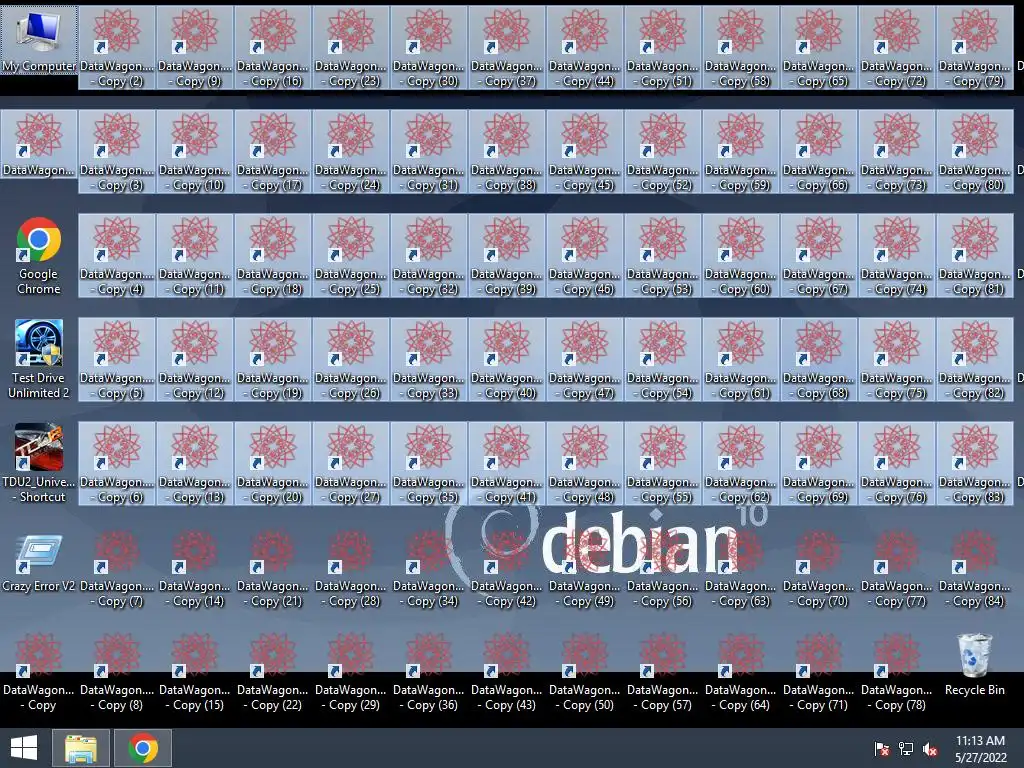
Task: Select DataWagon - Copy (74) shortcut
Action: (897, 256)
